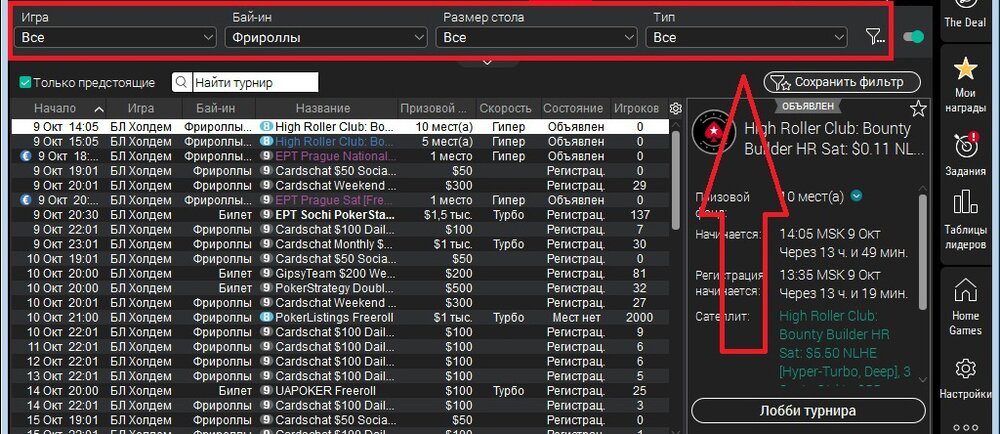Toggle the filters on/off switch
The image size is (1000, 434).
(913, 37)
